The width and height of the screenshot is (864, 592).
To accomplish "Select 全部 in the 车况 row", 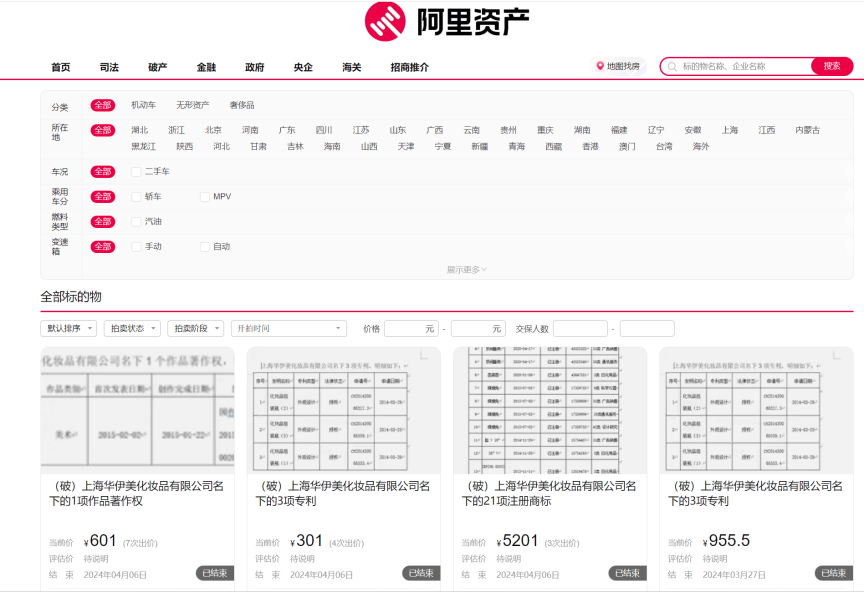I will tap(103, 172).
